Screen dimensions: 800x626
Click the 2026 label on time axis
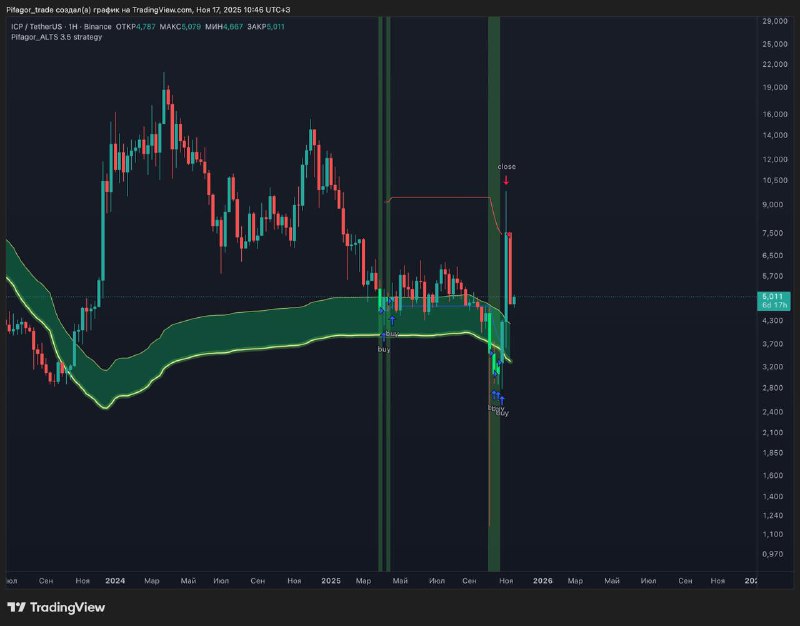pos(542,580)
